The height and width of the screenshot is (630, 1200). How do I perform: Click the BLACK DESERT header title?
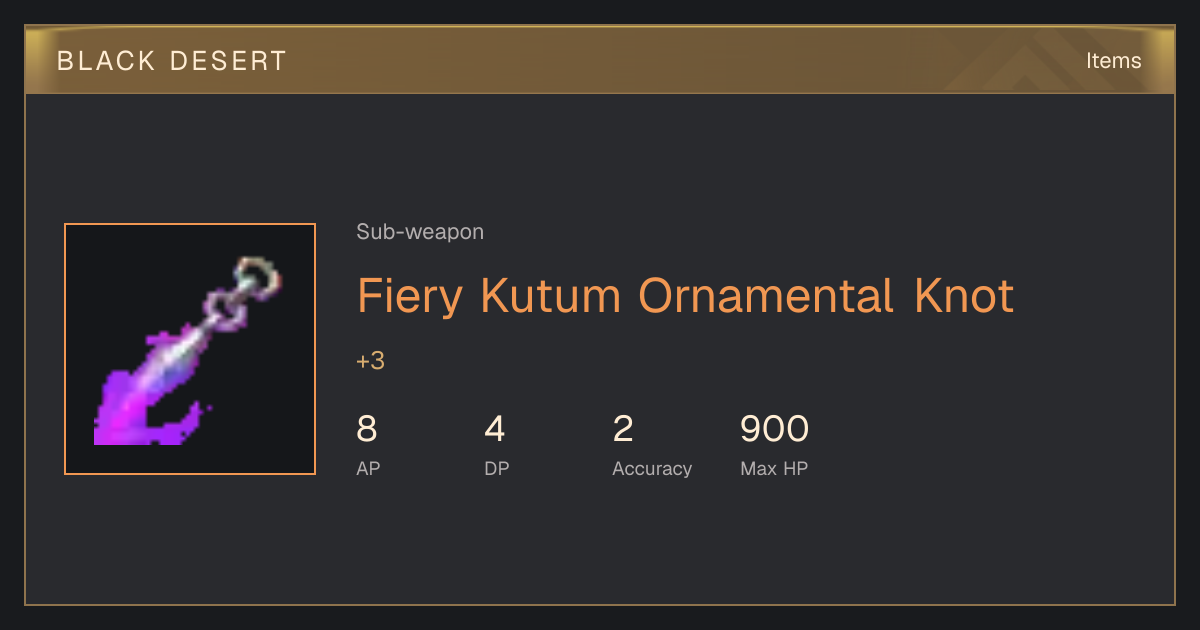tap(172, 61)
